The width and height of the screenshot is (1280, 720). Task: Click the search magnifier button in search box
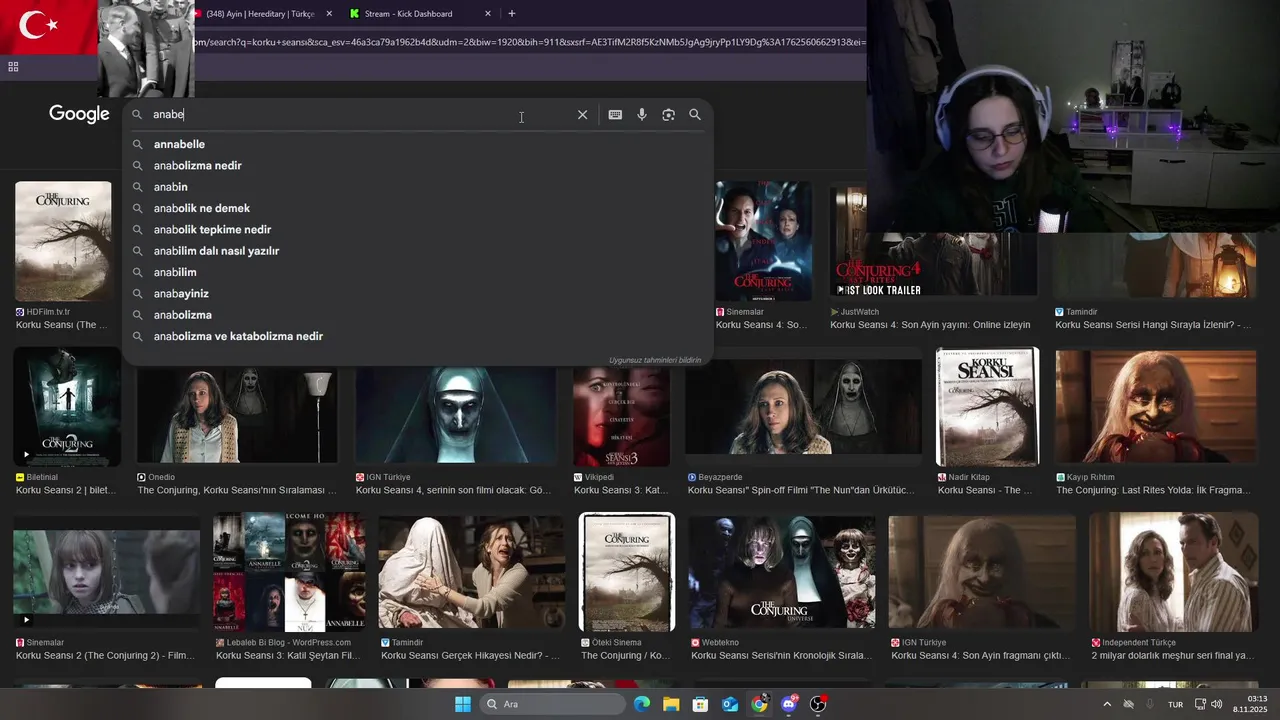click(695, 115)
